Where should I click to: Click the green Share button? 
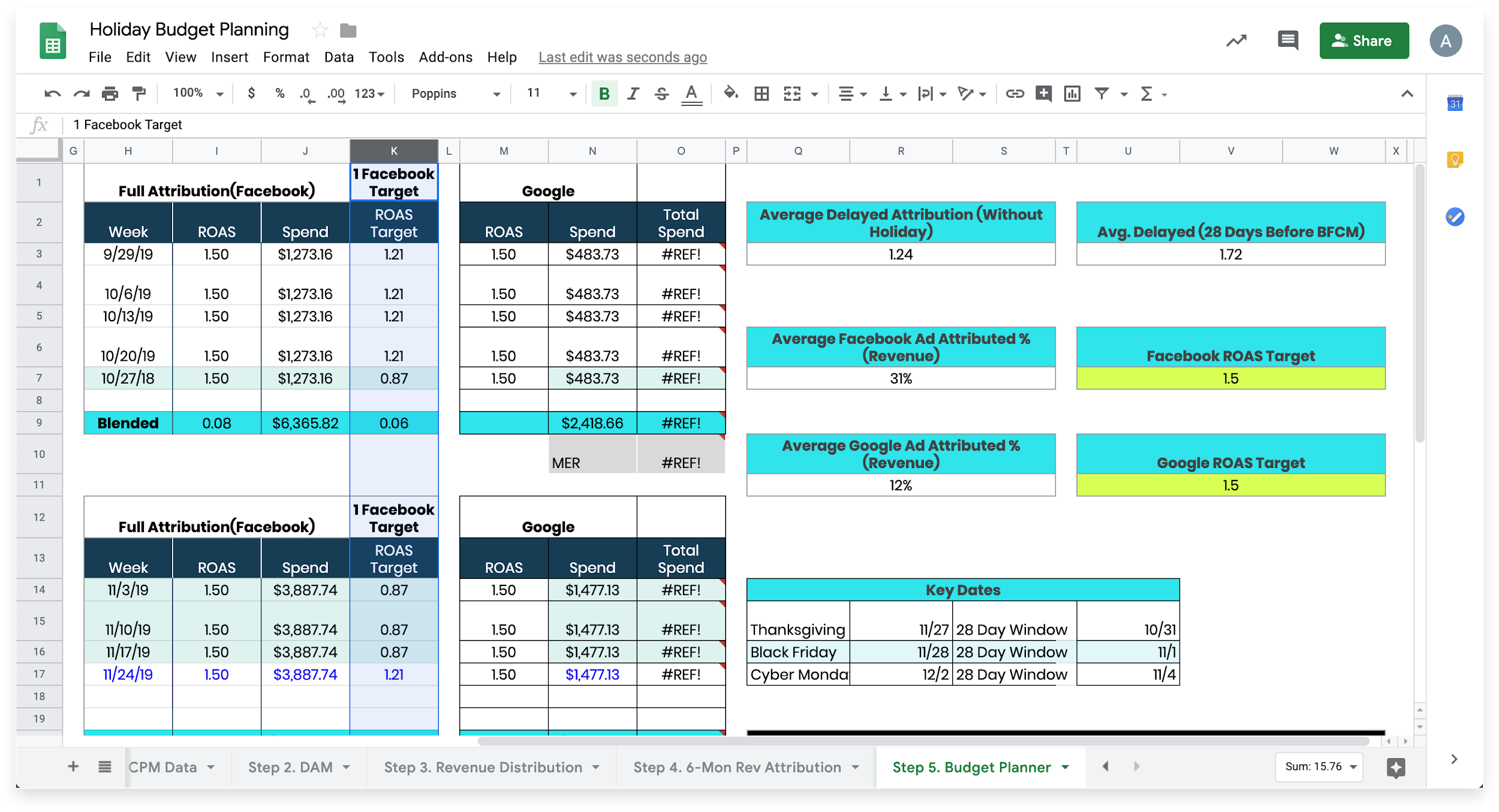(1364, 41)
